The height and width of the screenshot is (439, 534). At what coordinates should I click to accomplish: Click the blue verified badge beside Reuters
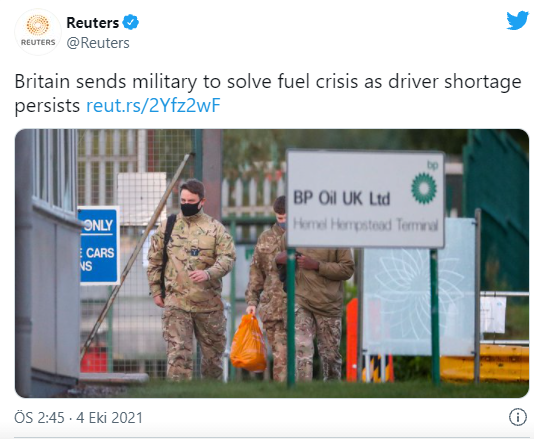coord(131,22)
